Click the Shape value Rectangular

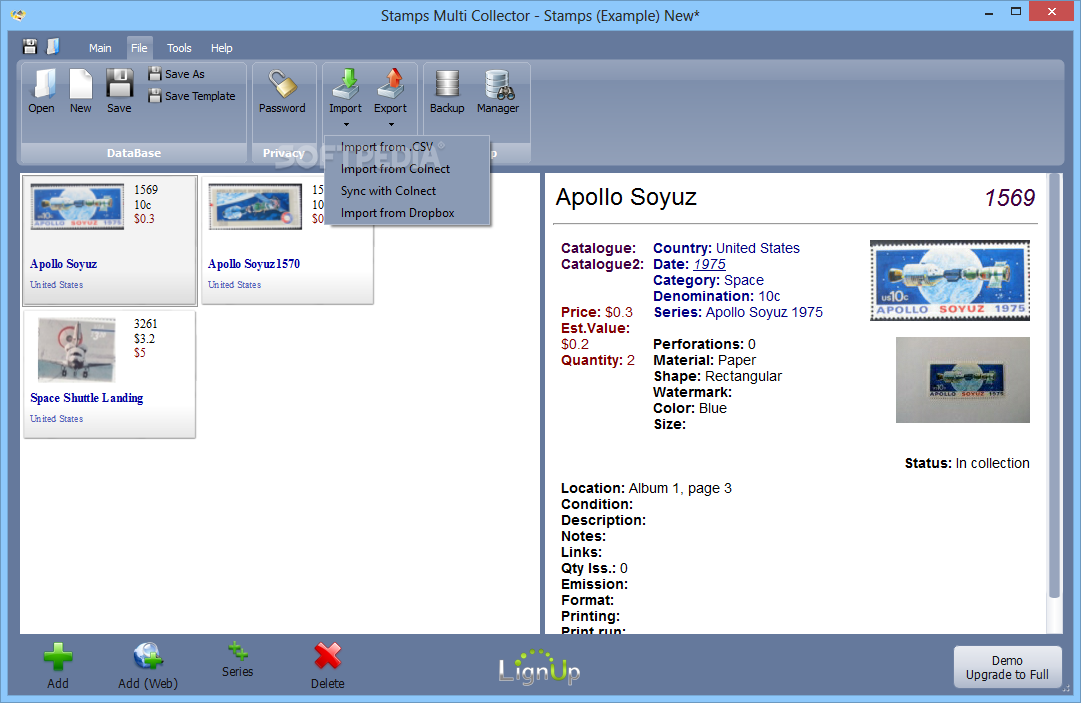pos(743,376)
